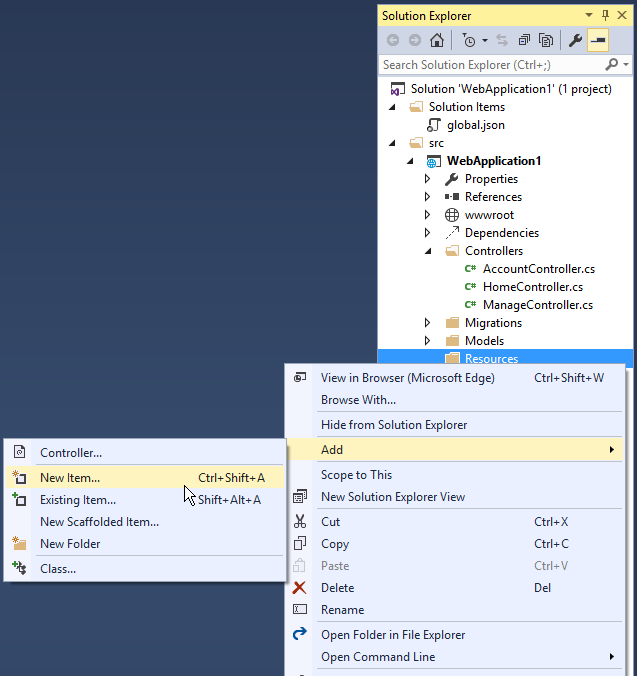Close the Solution Explorer panel

[622, 15]
